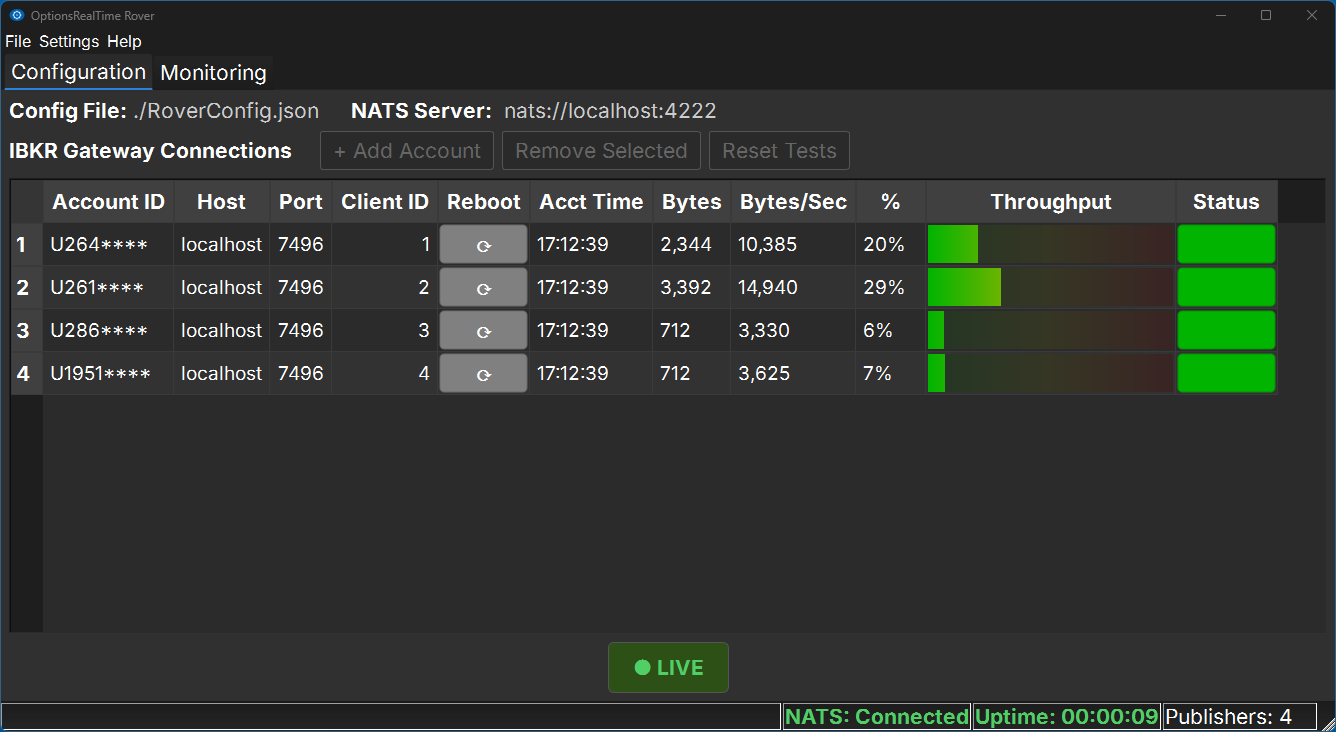This screenshot has height=732, width=1336.
Task: Open the Help menu
Action: (124, 41)
